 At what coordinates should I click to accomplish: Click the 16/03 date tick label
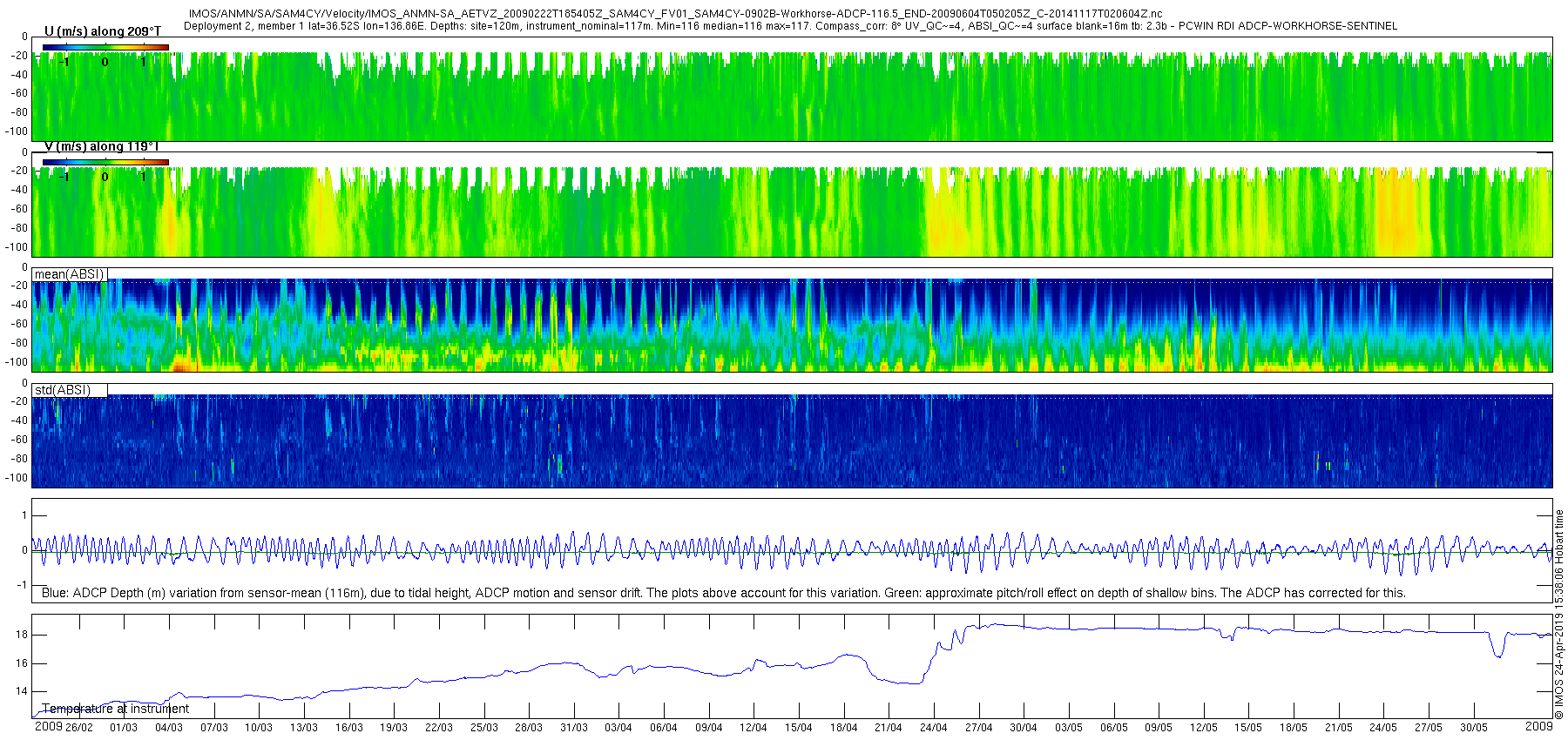(348, 727)
